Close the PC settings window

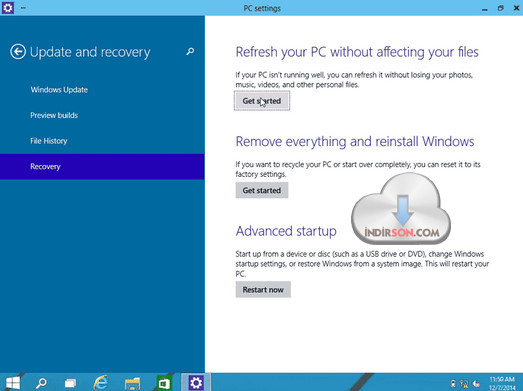[x=516, y=8]
